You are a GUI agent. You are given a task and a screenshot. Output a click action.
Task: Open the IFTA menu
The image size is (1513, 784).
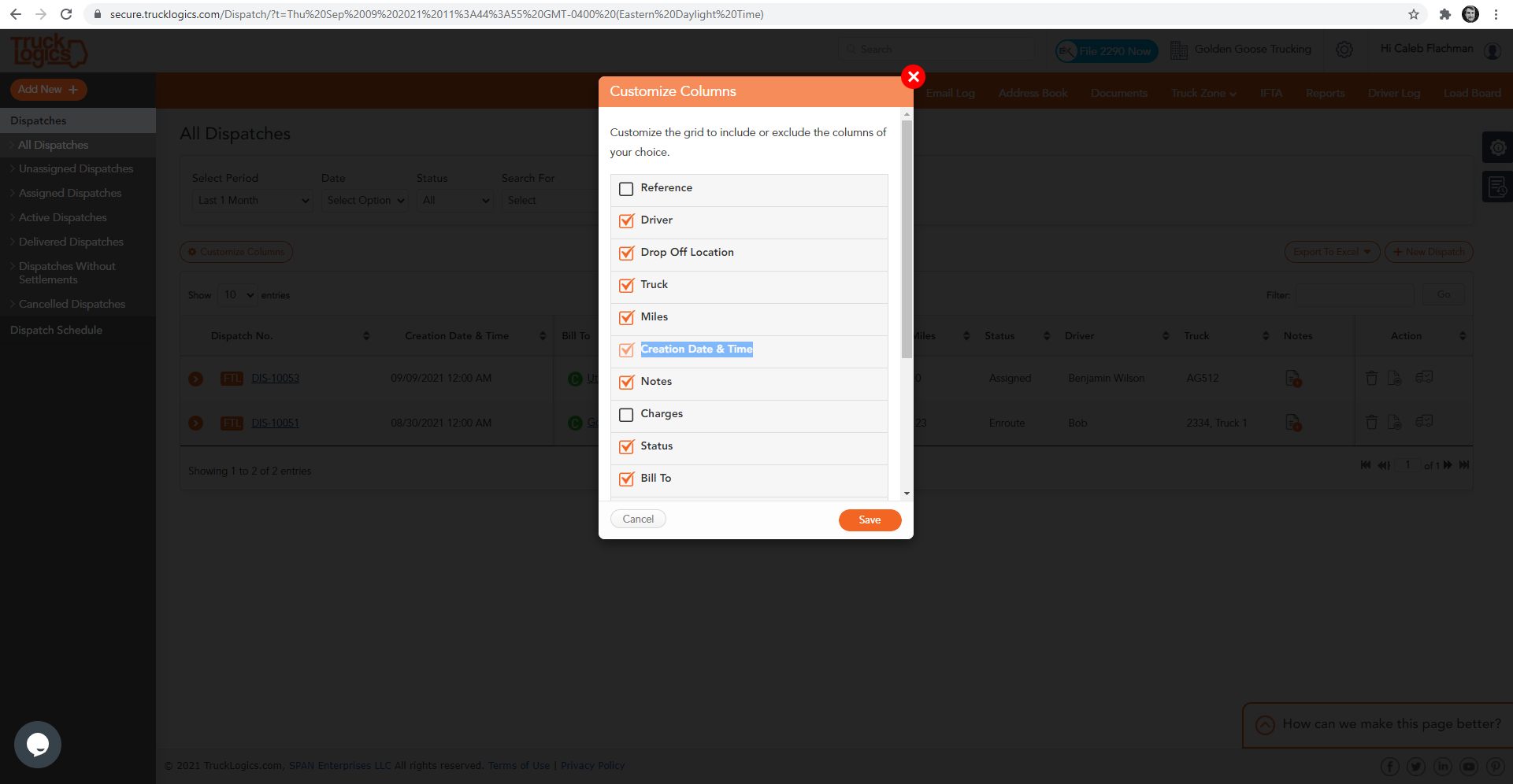[1271, 93]
